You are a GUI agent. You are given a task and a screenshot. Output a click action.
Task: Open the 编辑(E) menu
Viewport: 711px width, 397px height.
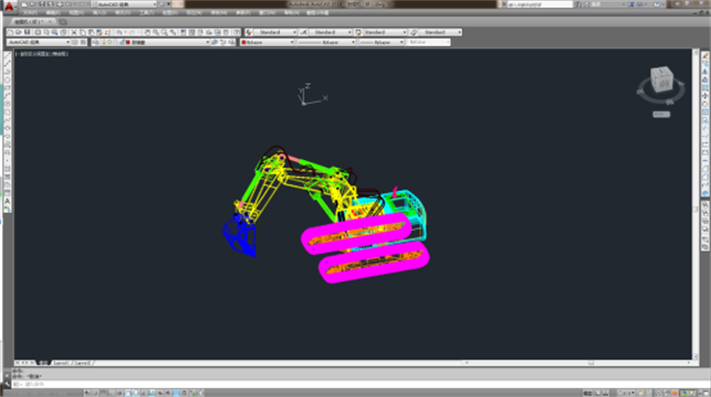54,13
